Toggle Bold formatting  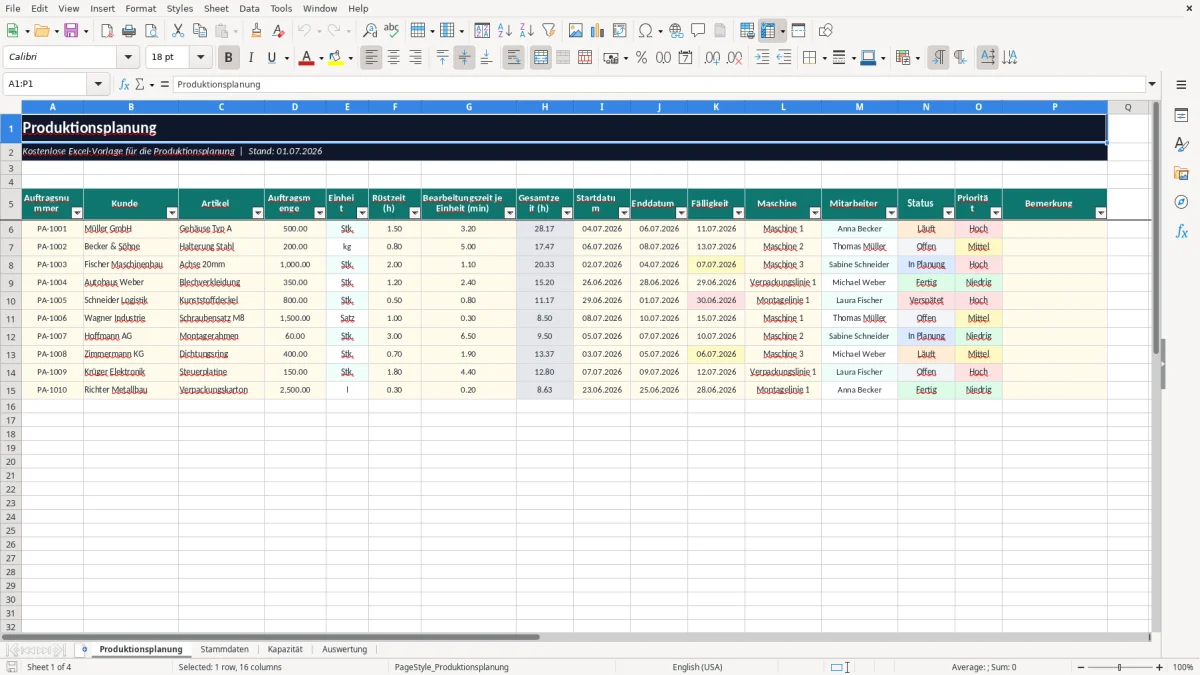(229, 58)
